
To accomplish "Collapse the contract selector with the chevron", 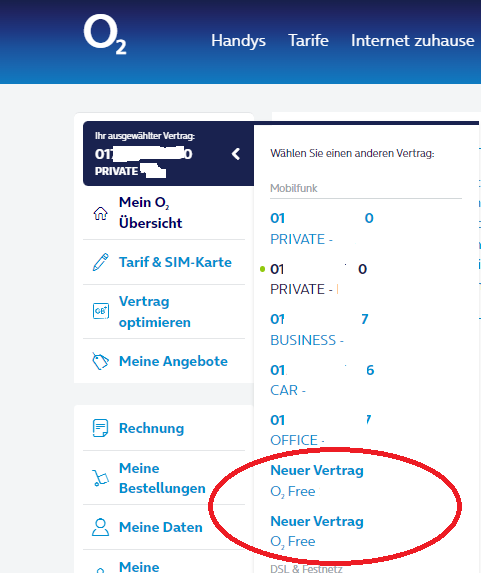I will click(x=236, y=154).
